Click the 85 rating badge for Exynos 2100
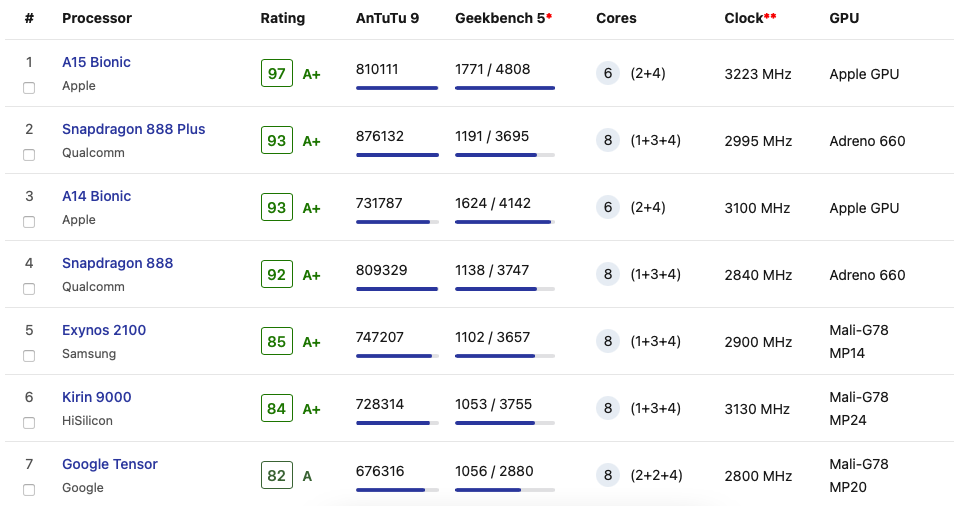The width and height of the screenshot is (959, 506). click(276, 341)
